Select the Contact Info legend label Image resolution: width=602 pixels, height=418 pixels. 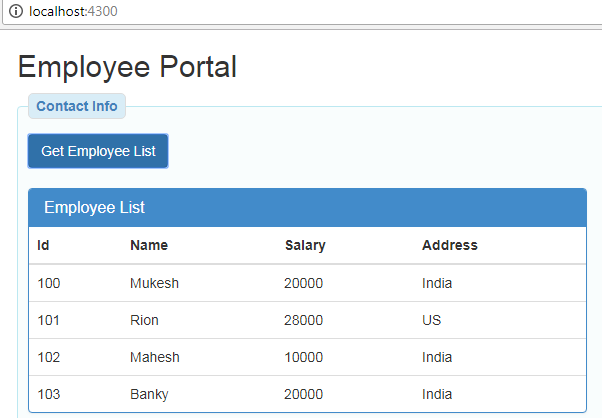click(x=77, y=106)
